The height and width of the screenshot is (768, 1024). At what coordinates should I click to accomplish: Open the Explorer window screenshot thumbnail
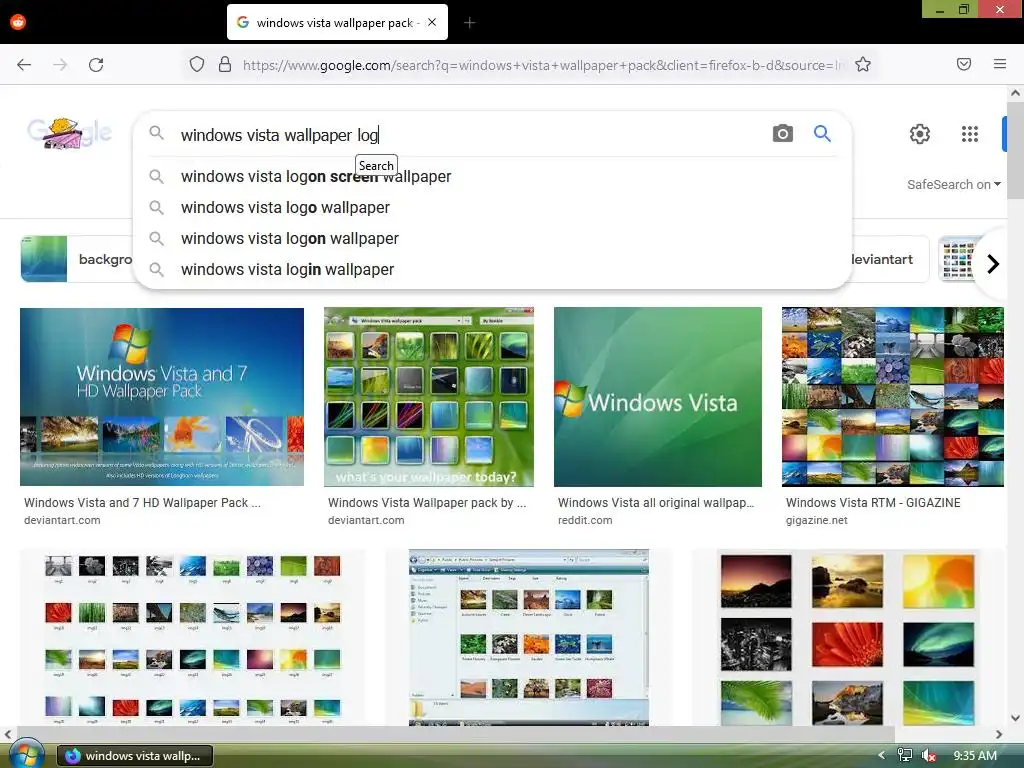click(529, 637)
